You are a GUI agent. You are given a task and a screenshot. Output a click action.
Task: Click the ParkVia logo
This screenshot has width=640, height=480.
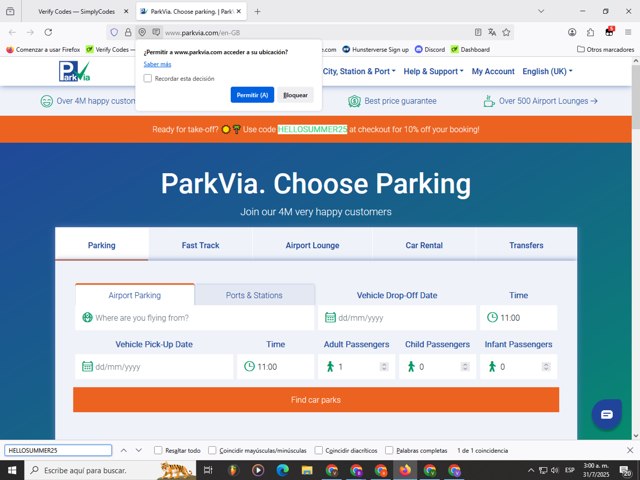(74, 71)
